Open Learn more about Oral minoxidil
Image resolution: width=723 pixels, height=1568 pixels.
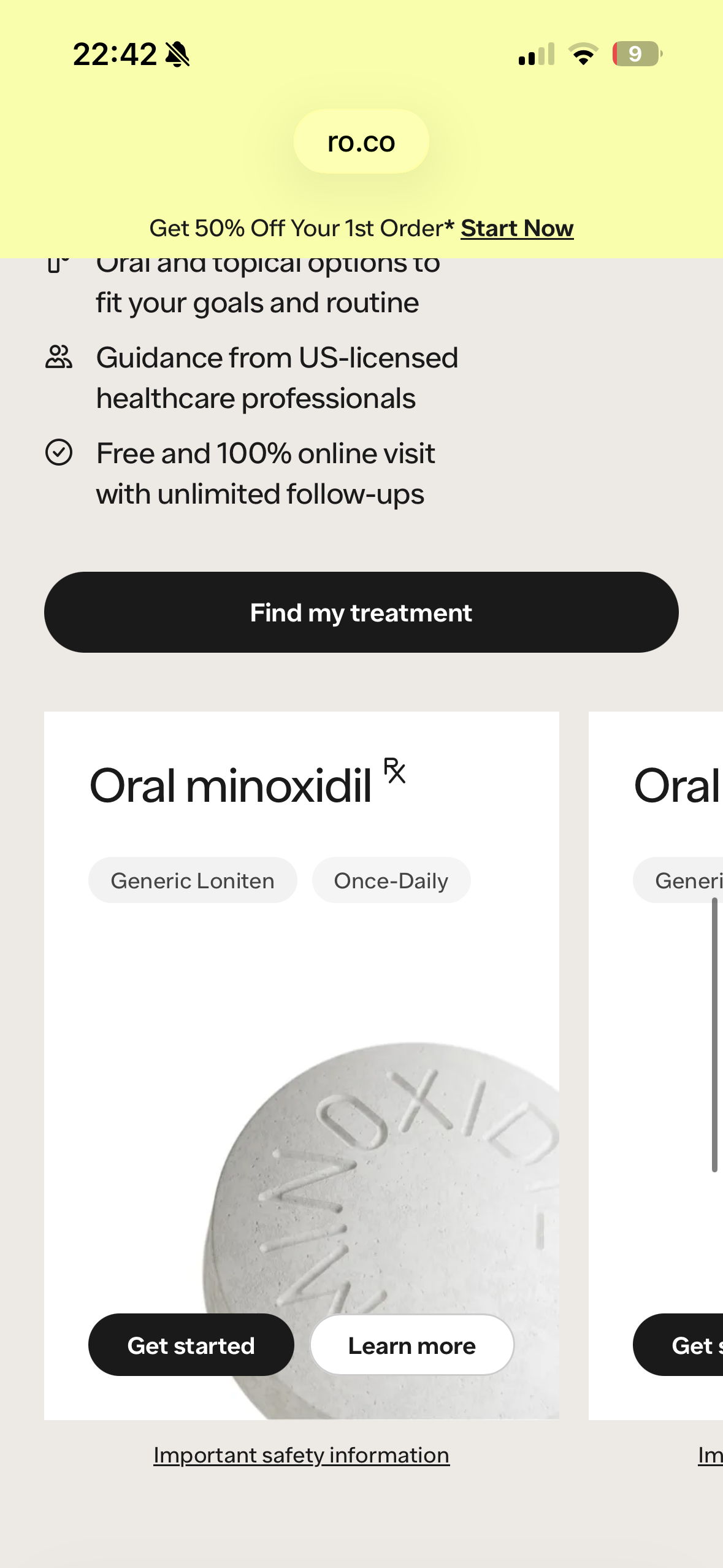[412, 1345]
